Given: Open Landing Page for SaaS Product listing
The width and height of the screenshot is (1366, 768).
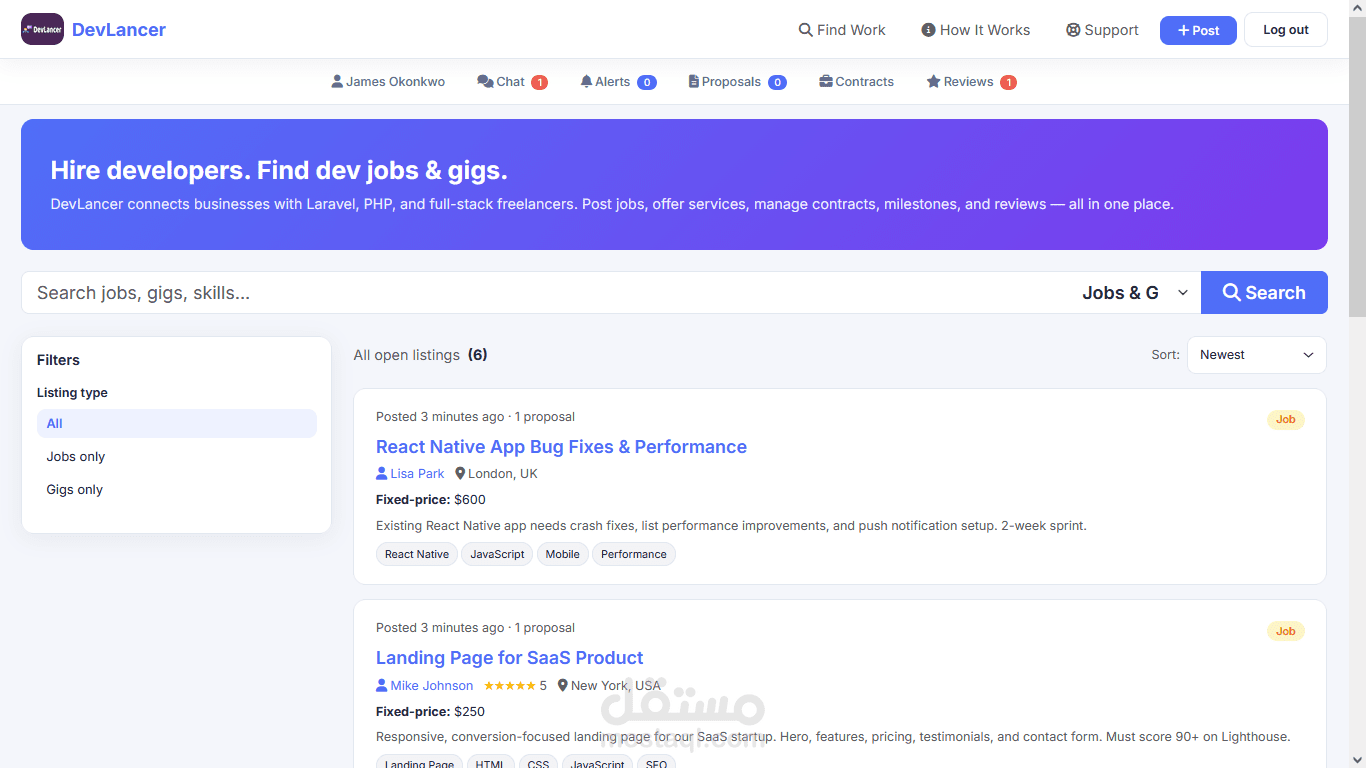Looking at the screenshot, I should click(509, 658).
